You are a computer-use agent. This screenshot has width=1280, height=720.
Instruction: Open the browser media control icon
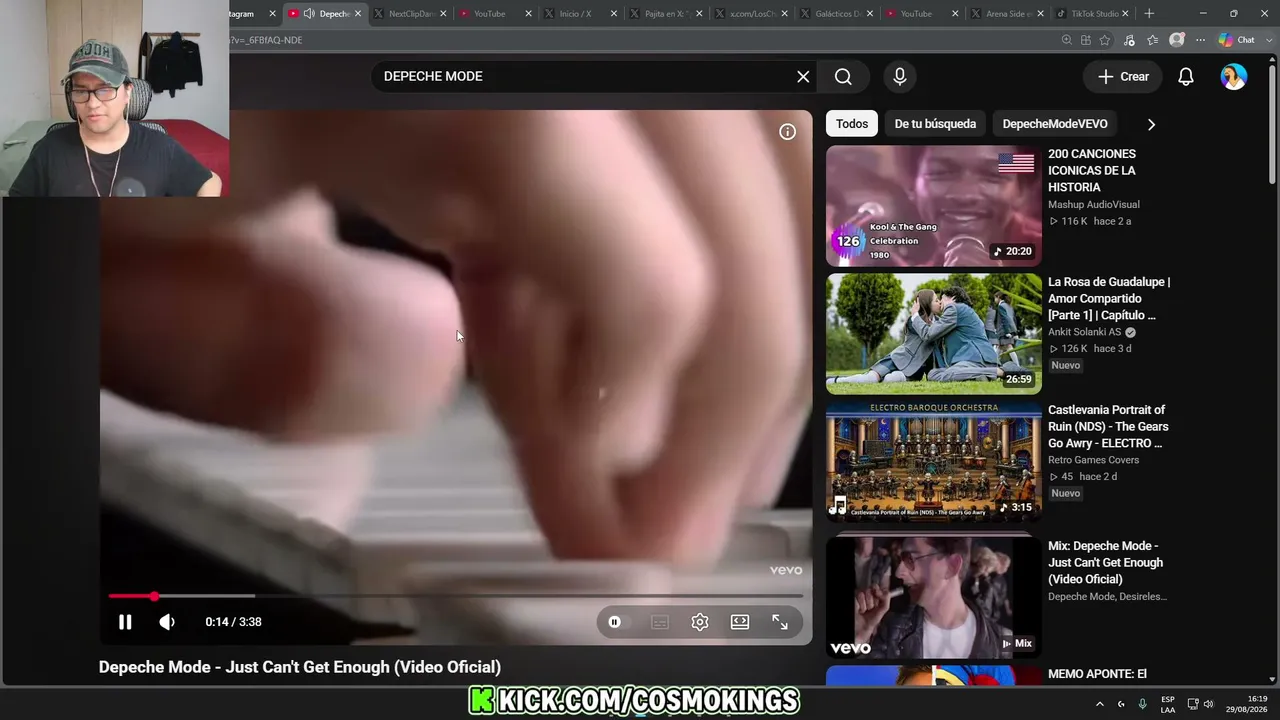coord(1129,40)
